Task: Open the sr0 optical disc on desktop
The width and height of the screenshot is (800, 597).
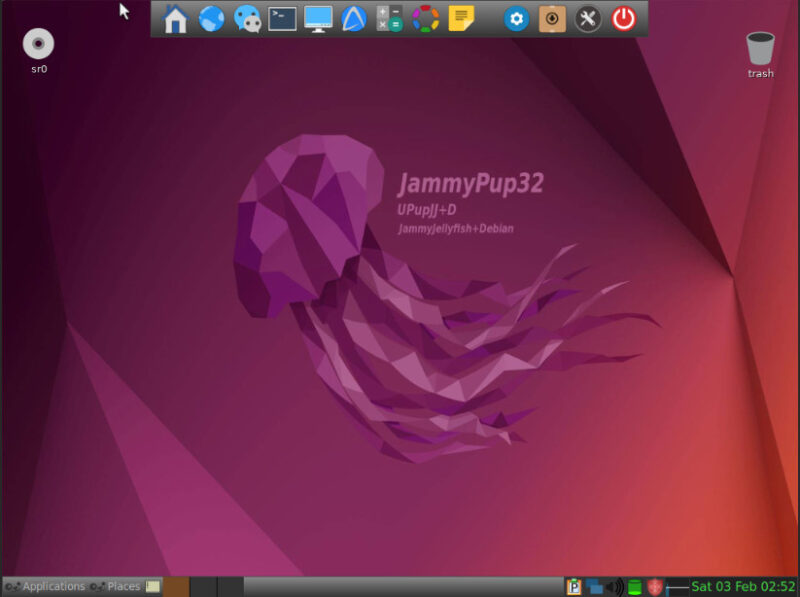Action: pyautogui.click(x=38, y=45)
